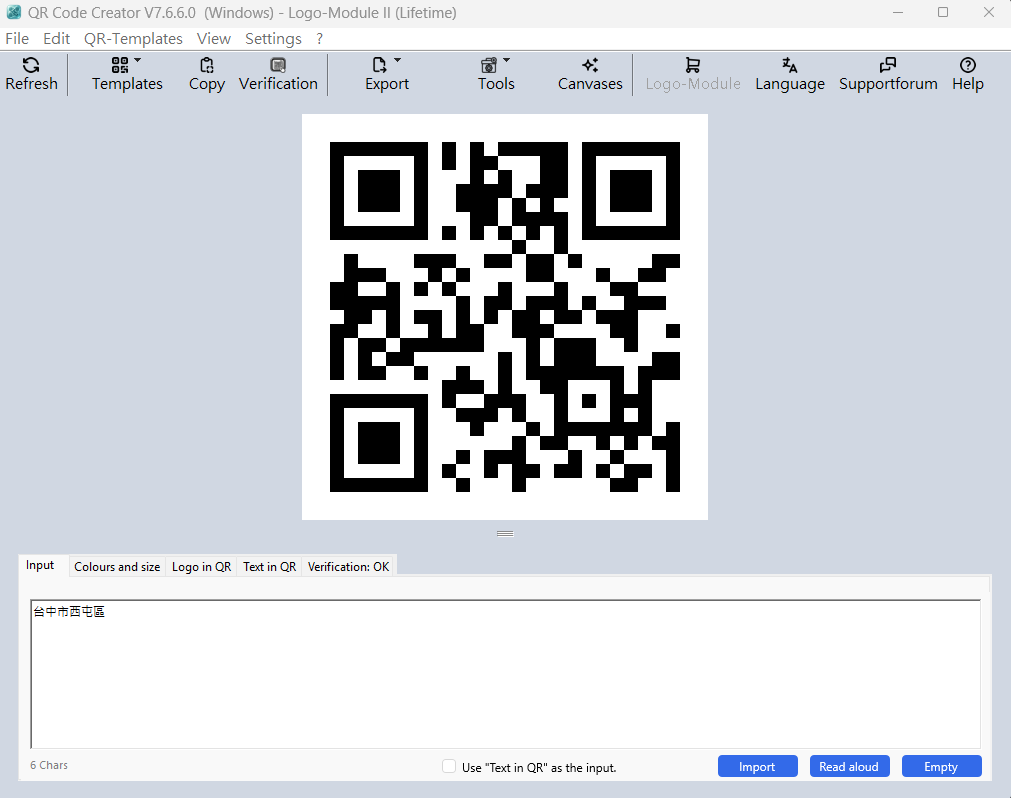
Task: Click the Copy clipboard icon
Action: [x=206, y=65]
